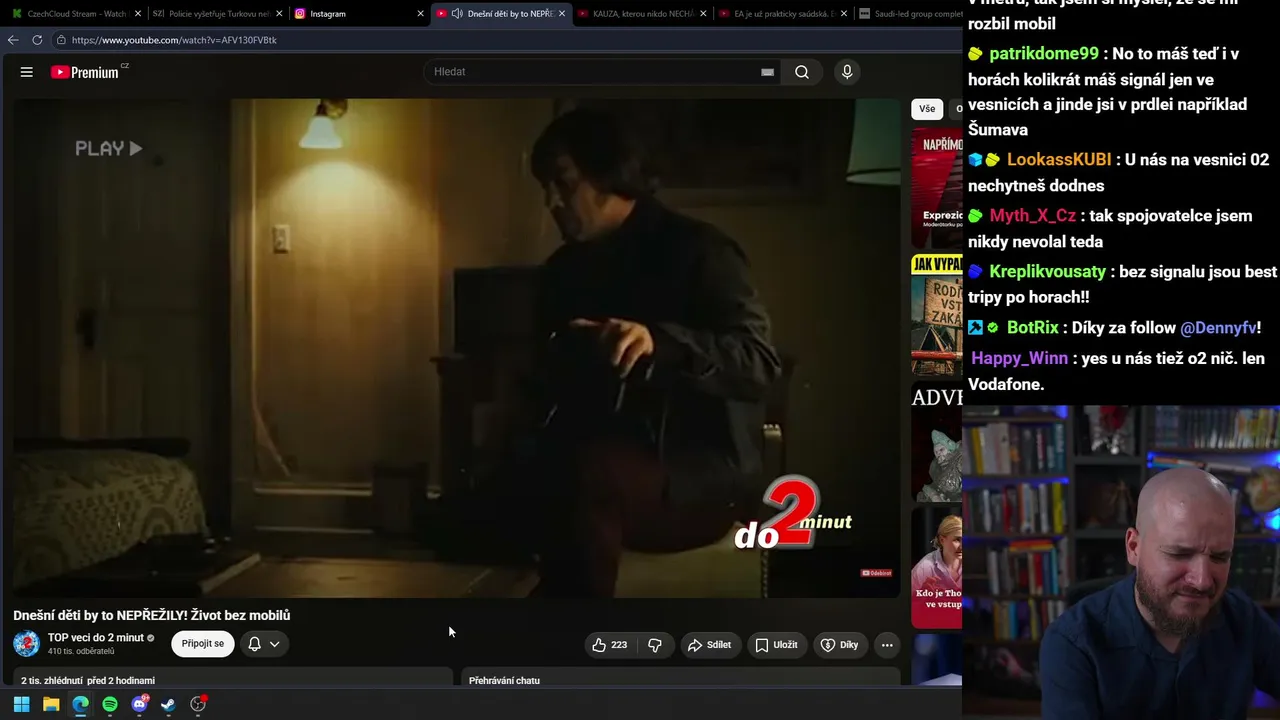Image resolution: width=1280 pixels, height=720 pixels.
Task: Close the EA je už prakticky saúdská tab
Action: [x=844, y=14]
